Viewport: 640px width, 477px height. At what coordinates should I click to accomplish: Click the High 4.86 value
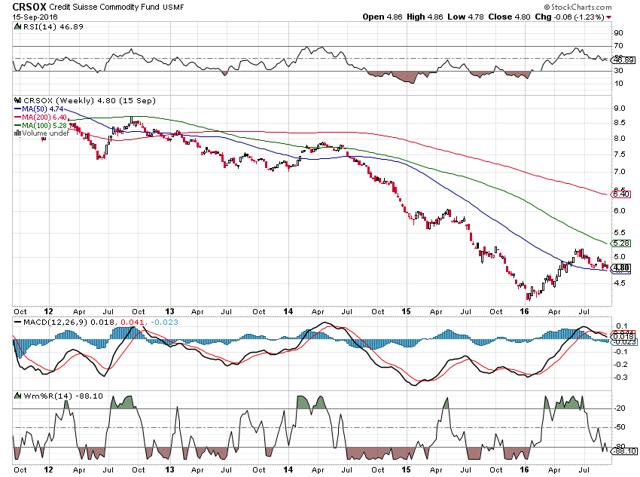coord(425,17)
